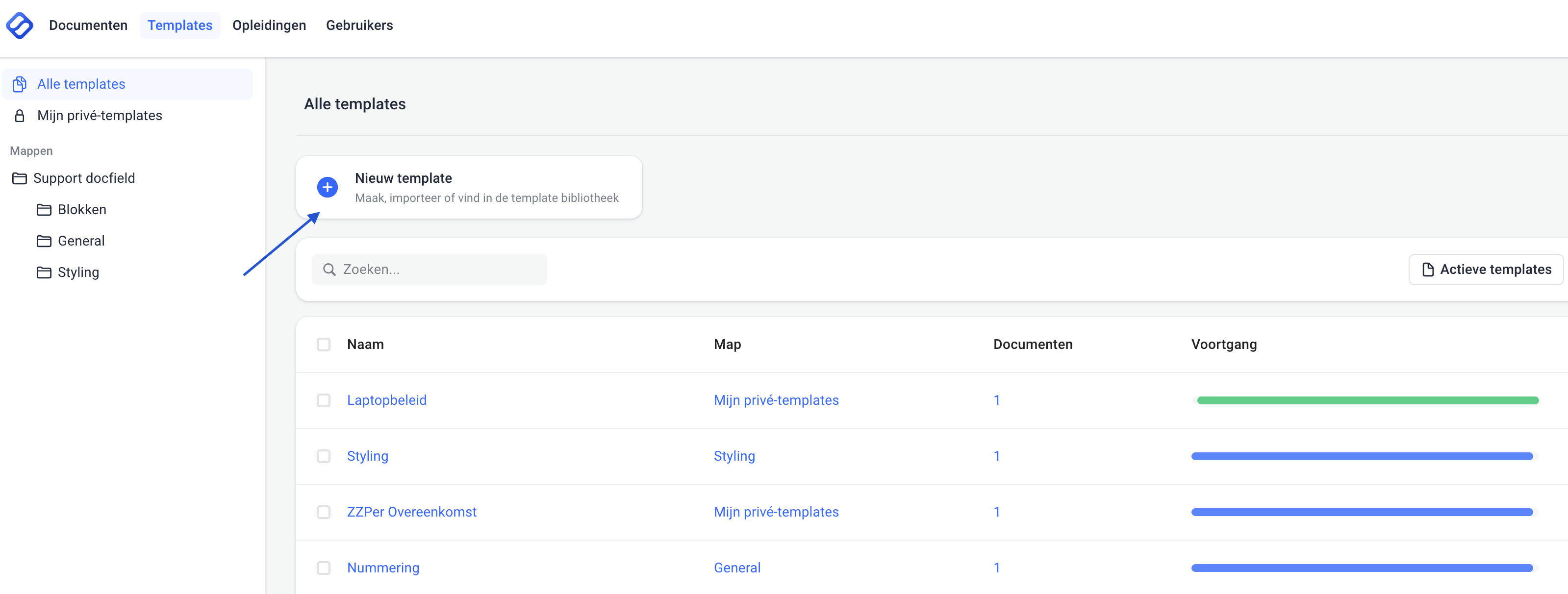The height and width of the screenshot is (594, 1568).
Task: Click the Styling folder icon in the sidebar
Action: [44, 272]
